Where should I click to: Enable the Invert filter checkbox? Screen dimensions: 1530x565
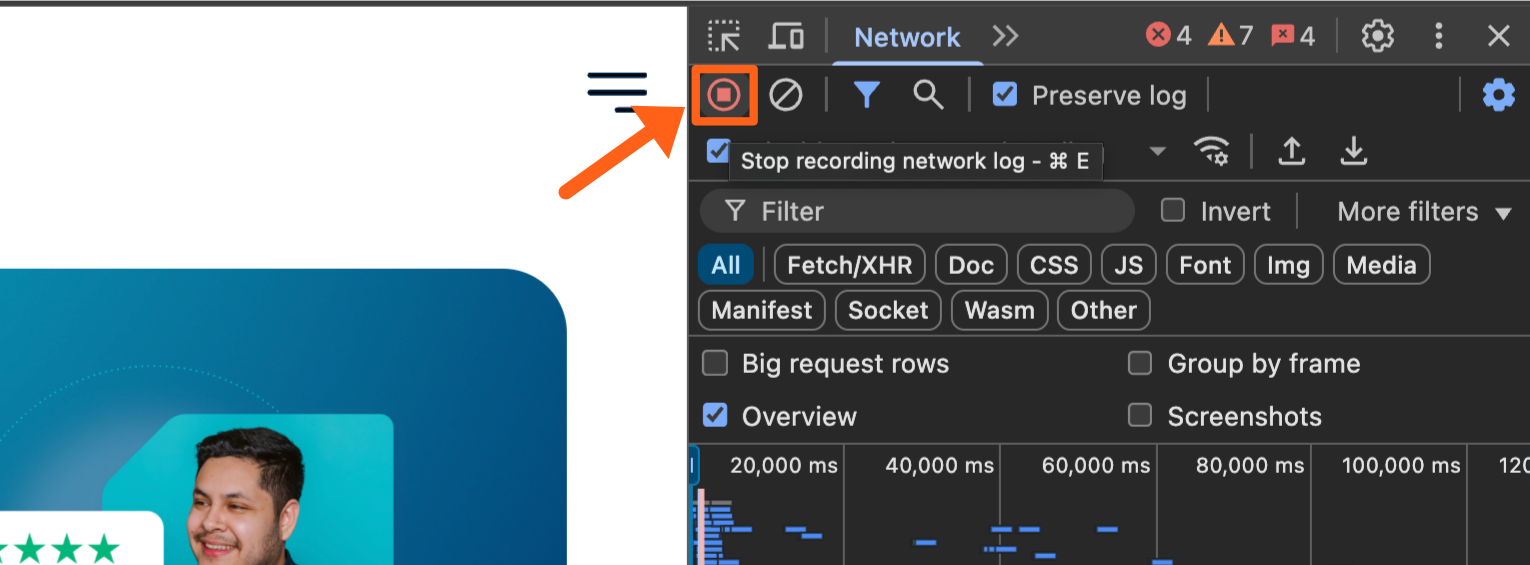click(x=1173, y=211)
